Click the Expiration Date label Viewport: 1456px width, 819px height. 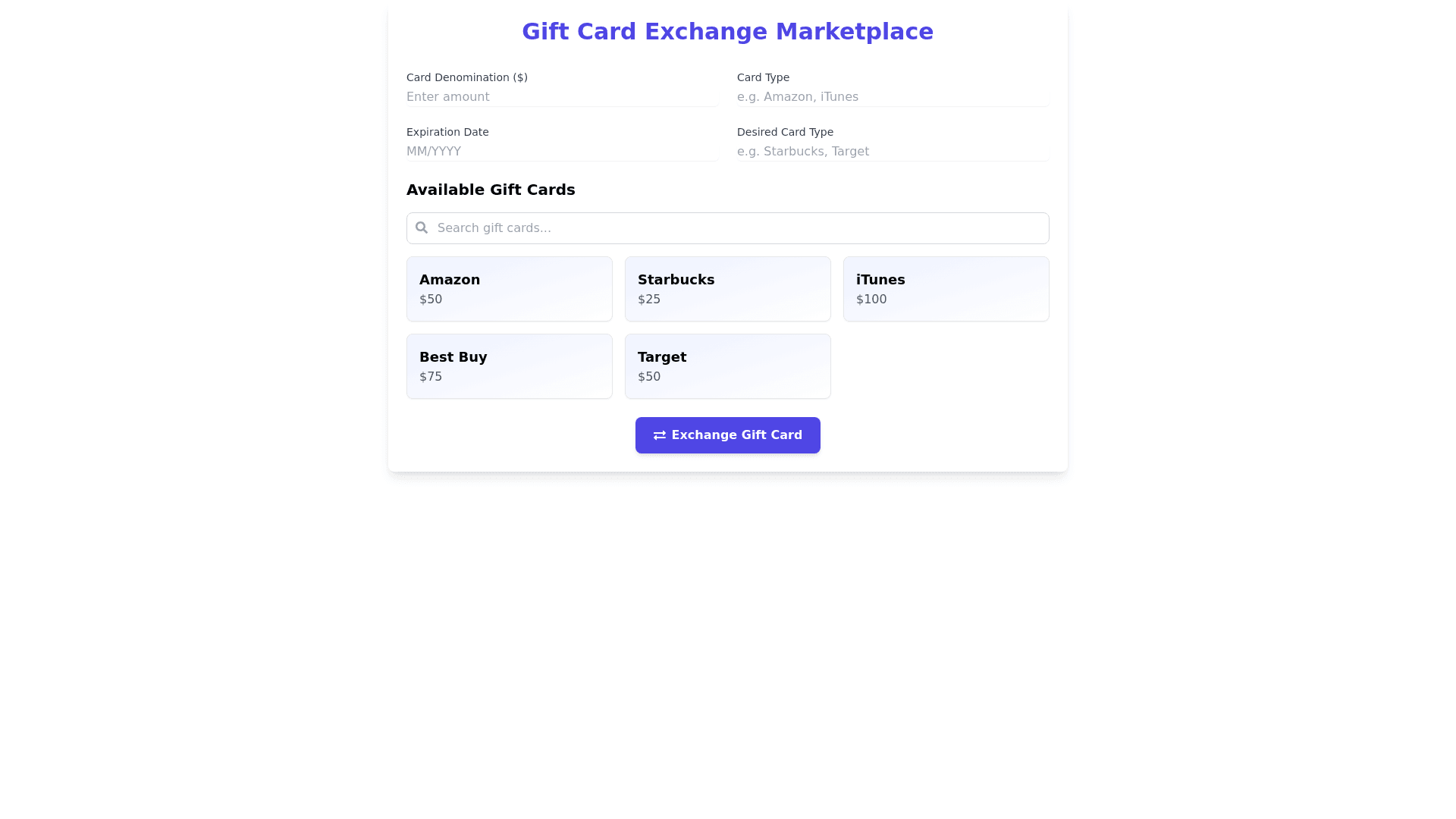(447, 132)
